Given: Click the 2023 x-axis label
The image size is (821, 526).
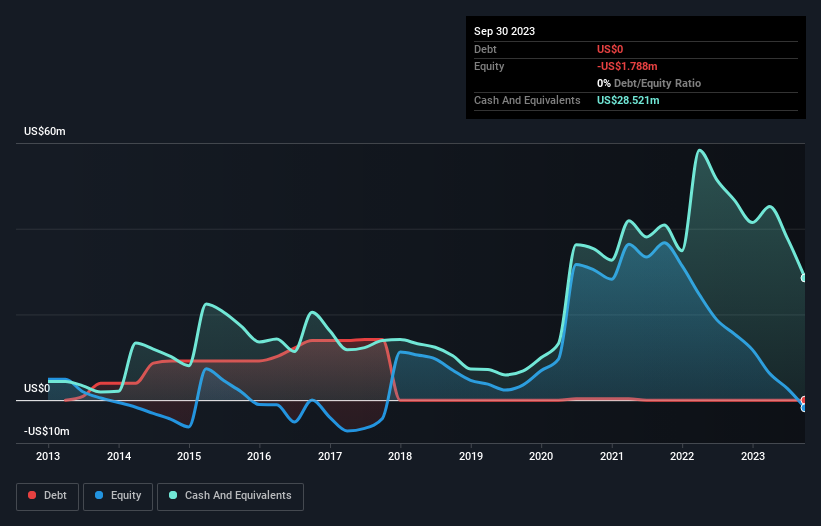Looking at the screenshot, I should pyautogui.click(x=753, y=456).
